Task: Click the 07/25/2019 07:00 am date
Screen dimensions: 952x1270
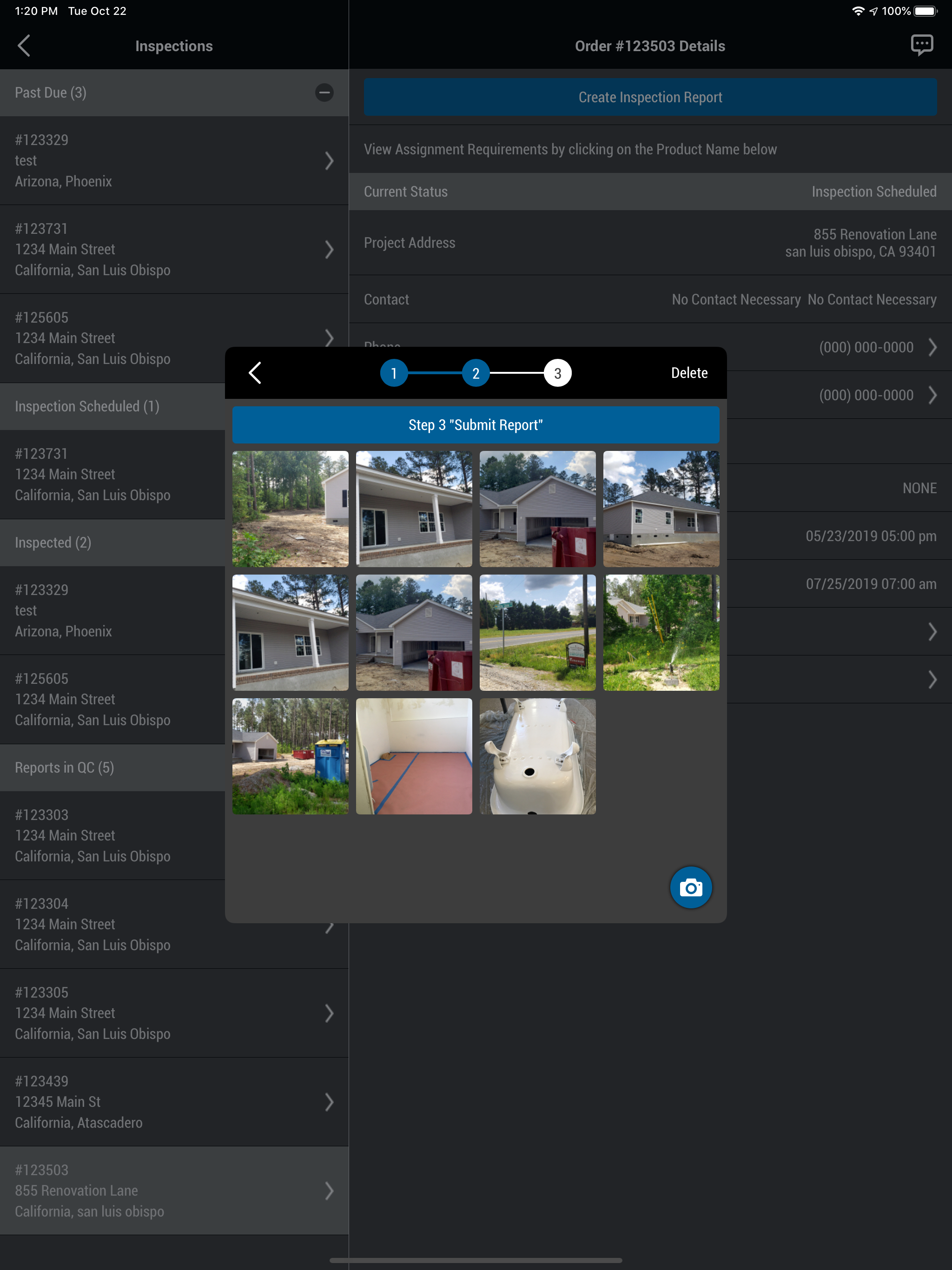Action: point(871,584)
